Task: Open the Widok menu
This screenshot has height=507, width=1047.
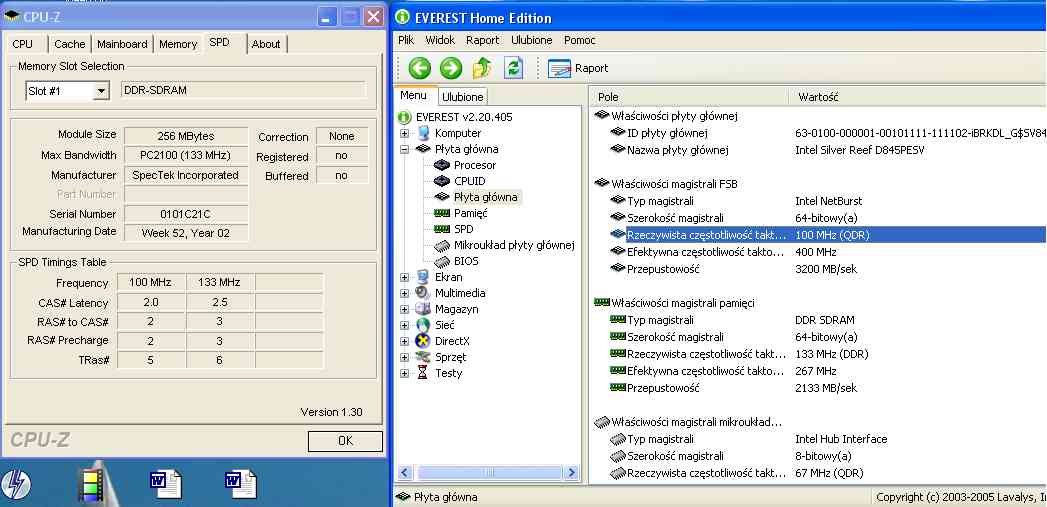Action: coord(440,40)
